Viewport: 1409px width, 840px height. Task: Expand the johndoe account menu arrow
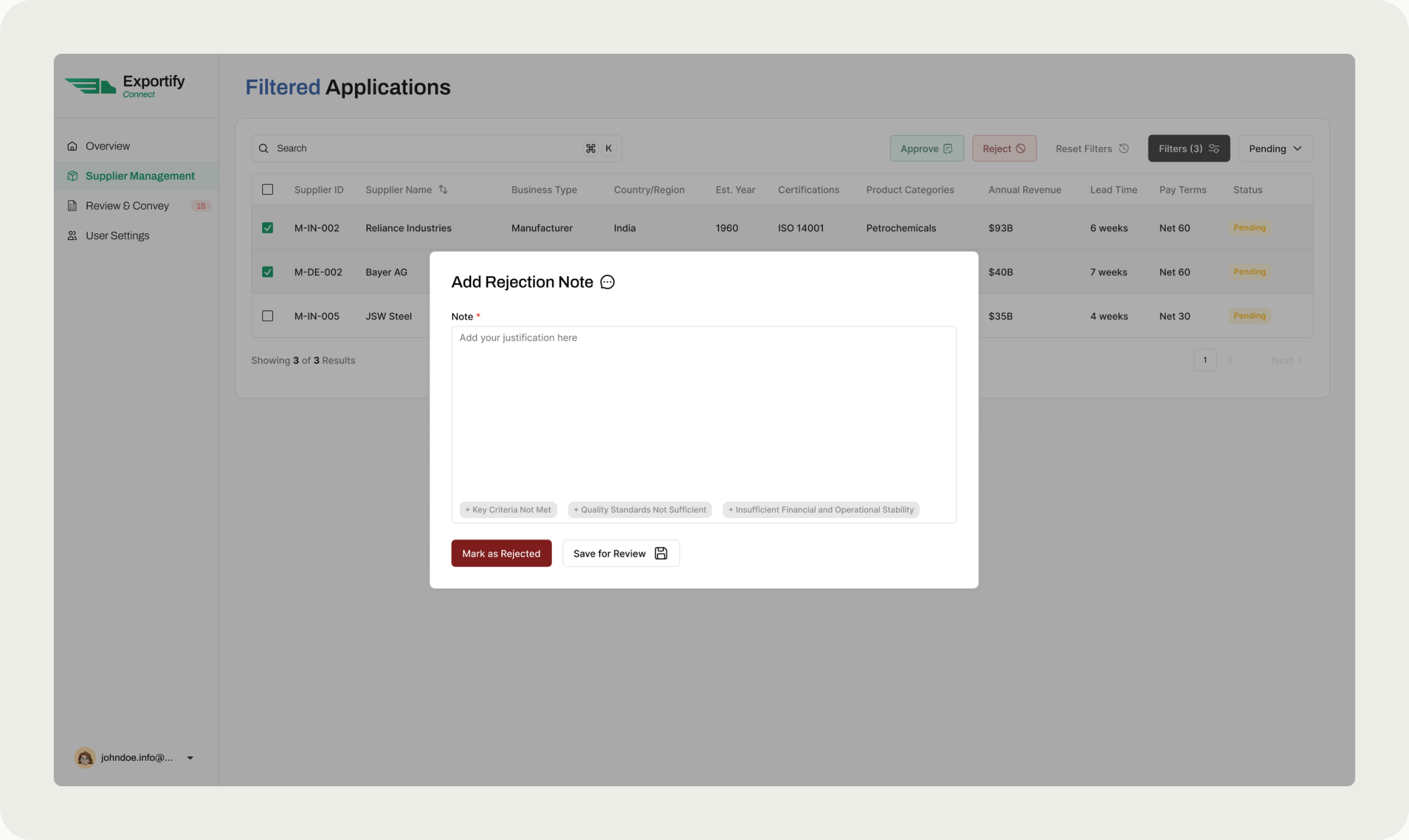tap(190, 758)
